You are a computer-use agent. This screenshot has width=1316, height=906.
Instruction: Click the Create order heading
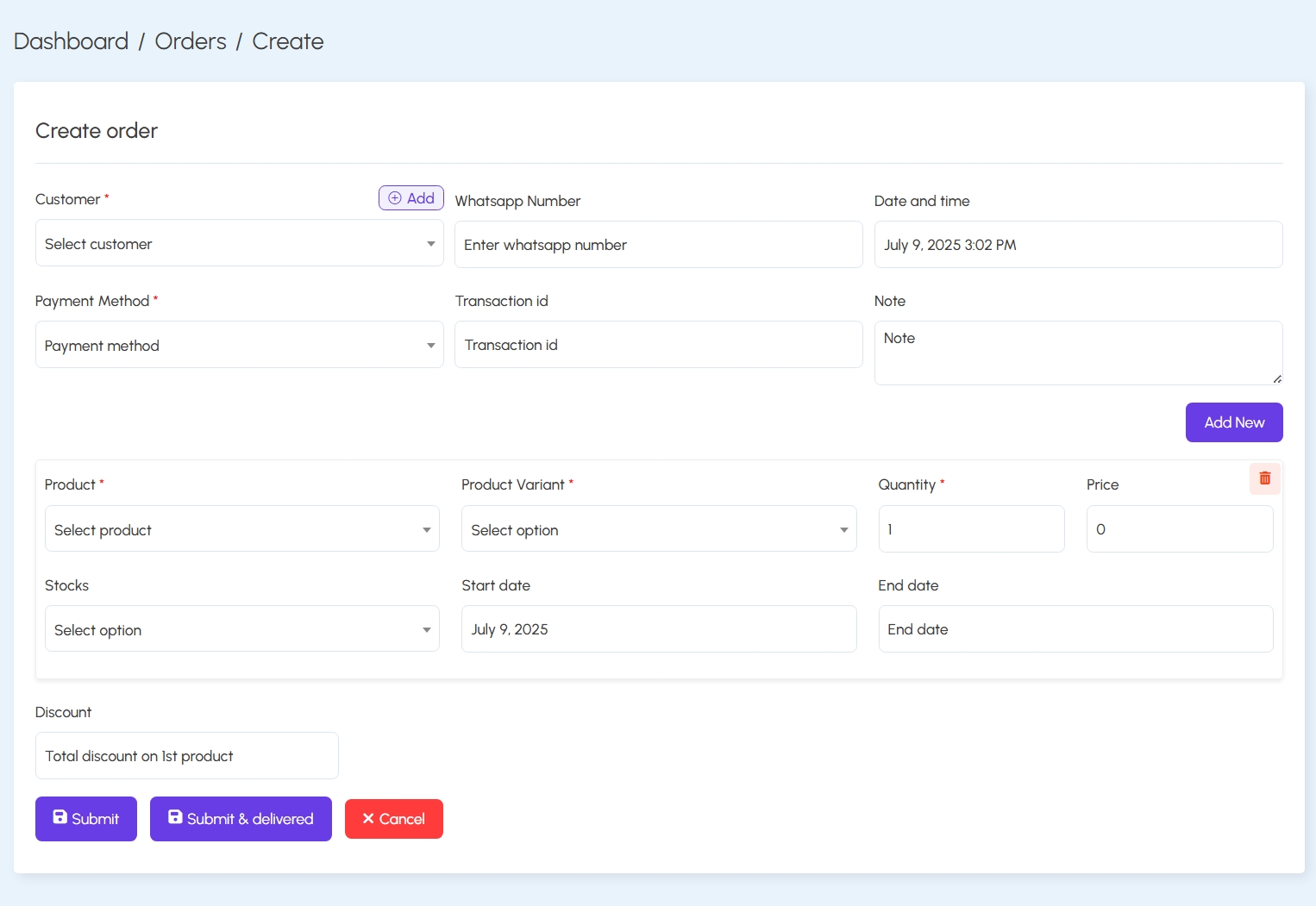click(x=97, y=131)
